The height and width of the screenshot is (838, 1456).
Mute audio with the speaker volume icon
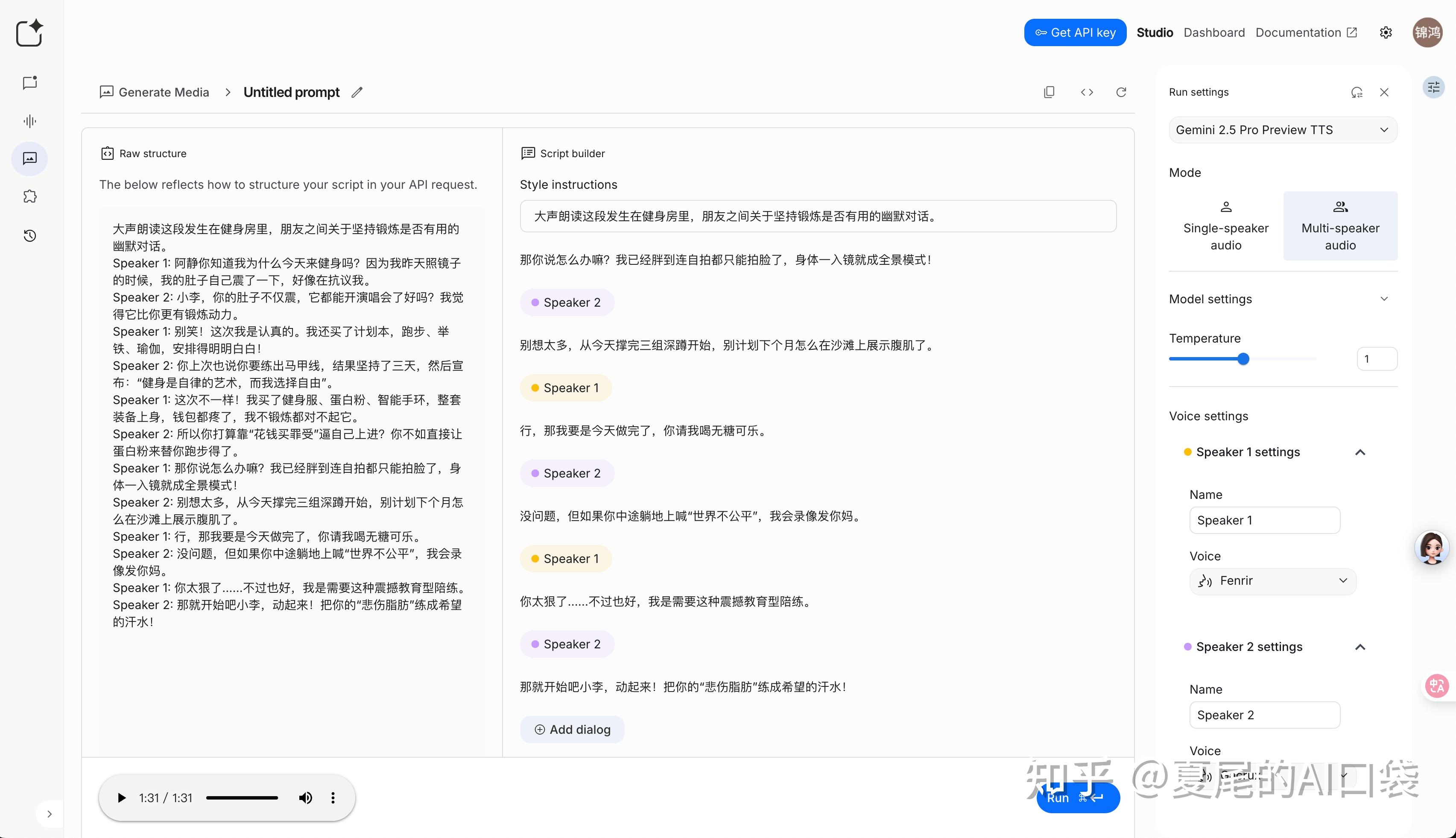point(305,798)
